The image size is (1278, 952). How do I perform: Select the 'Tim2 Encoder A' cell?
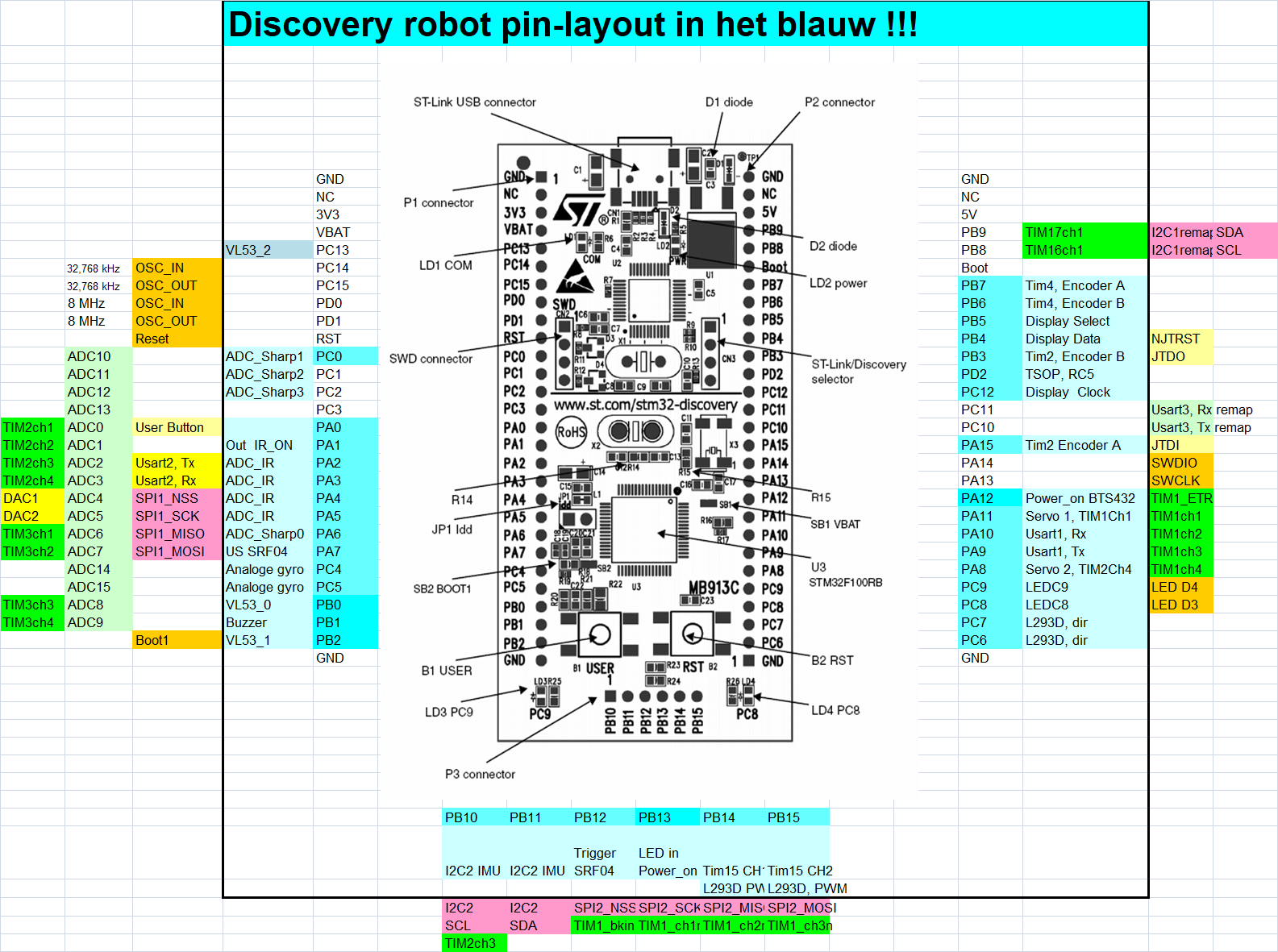[1085, 445]
